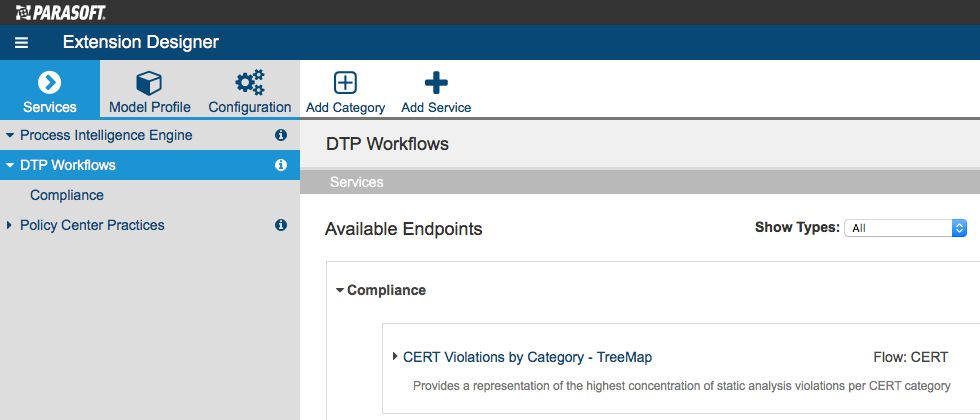Viewport: 980px width, 420px height.
Task: Collapse the Process Intelligence Engine category
Action: click(x=9, y=135)
